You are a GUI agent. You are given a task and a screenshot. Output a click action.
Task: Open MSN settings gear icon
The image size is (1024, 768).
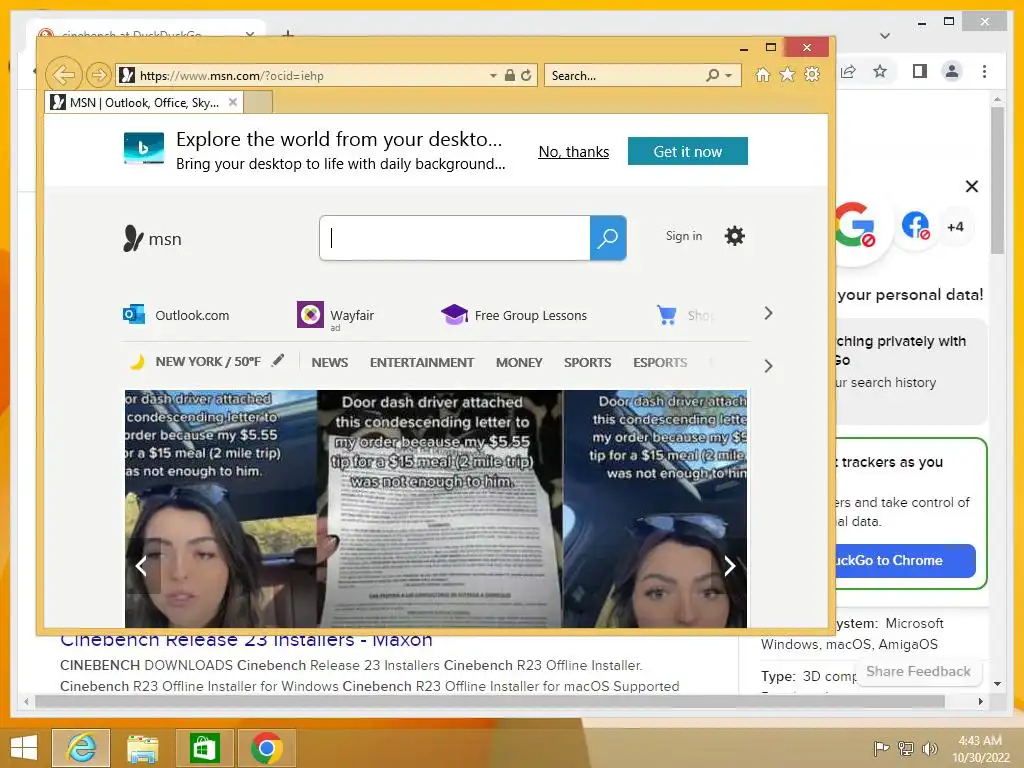click(735, 236)
